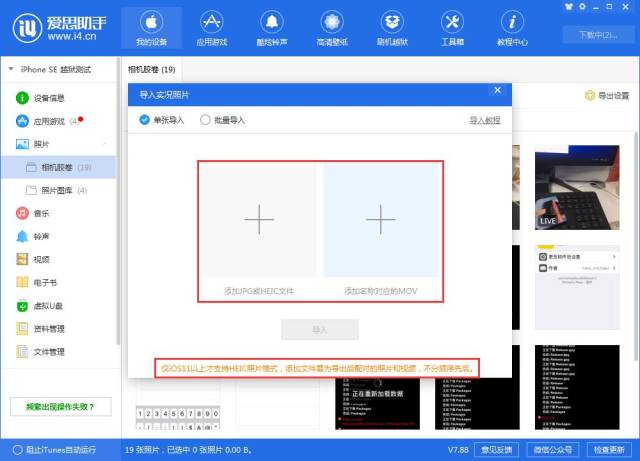The width and height of the screenshot is (640, 461).
Task: Add the matching MOV file via plus box
Action: click(x=381, y=220)
